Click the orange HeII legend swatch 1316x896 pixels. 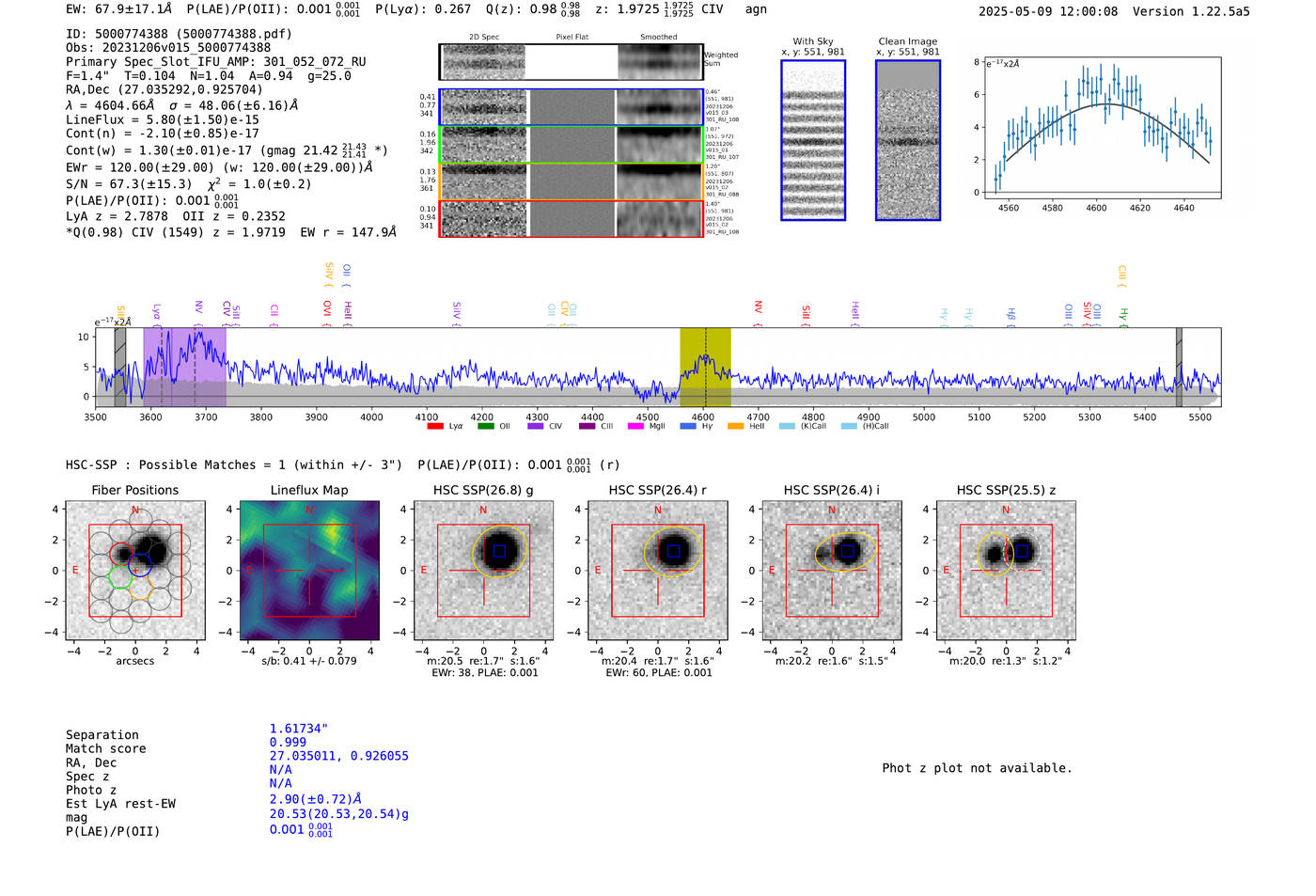click(735, 427)
